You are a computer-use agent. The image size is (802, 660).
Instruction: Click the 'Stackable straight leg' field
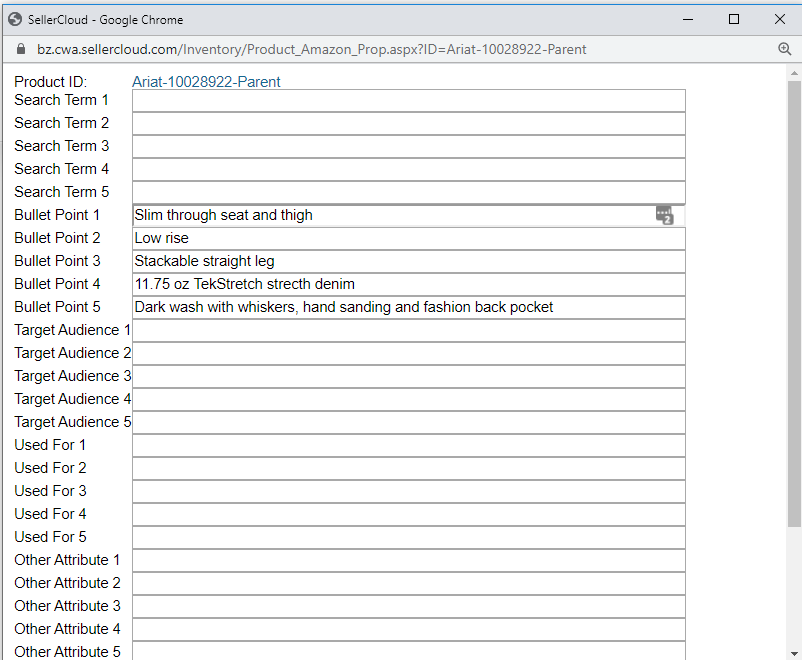409,262
